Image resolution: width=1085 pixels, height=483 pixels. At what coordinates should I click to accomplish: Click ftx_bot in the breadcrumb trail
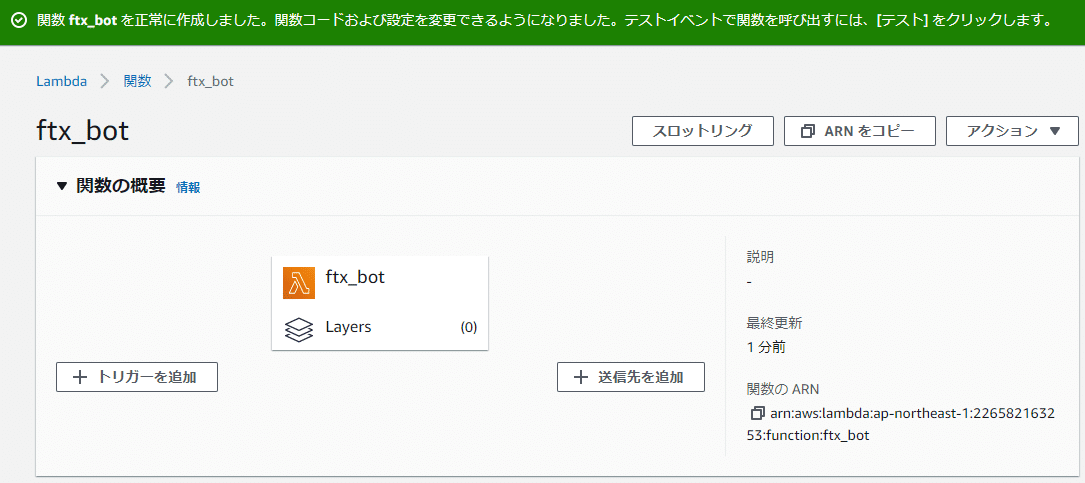click(210, 81)
